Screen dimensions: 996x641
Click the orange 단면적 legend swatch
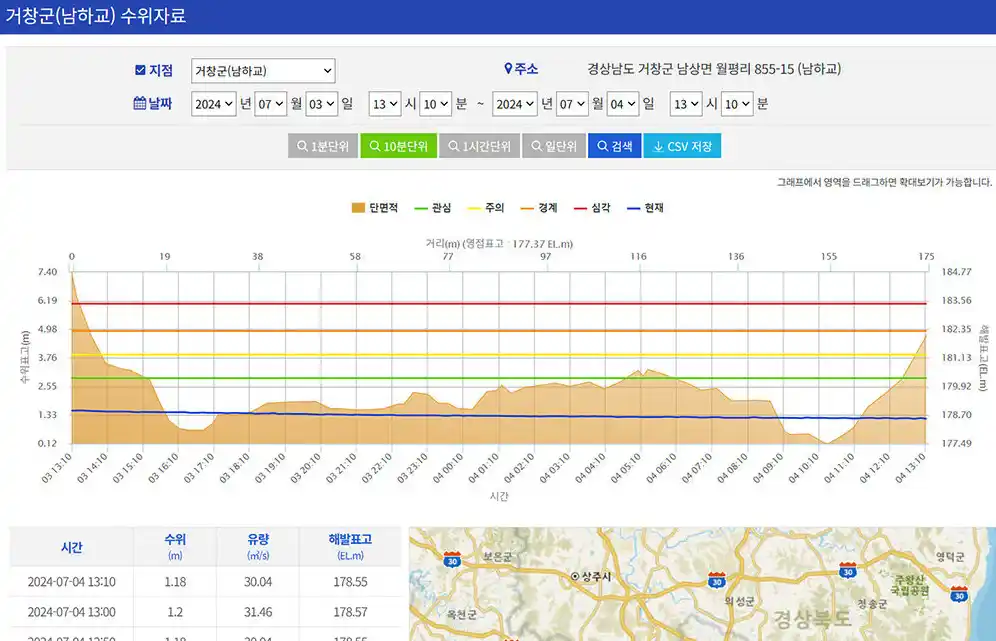pyautogui.click(x=359, y=206)
